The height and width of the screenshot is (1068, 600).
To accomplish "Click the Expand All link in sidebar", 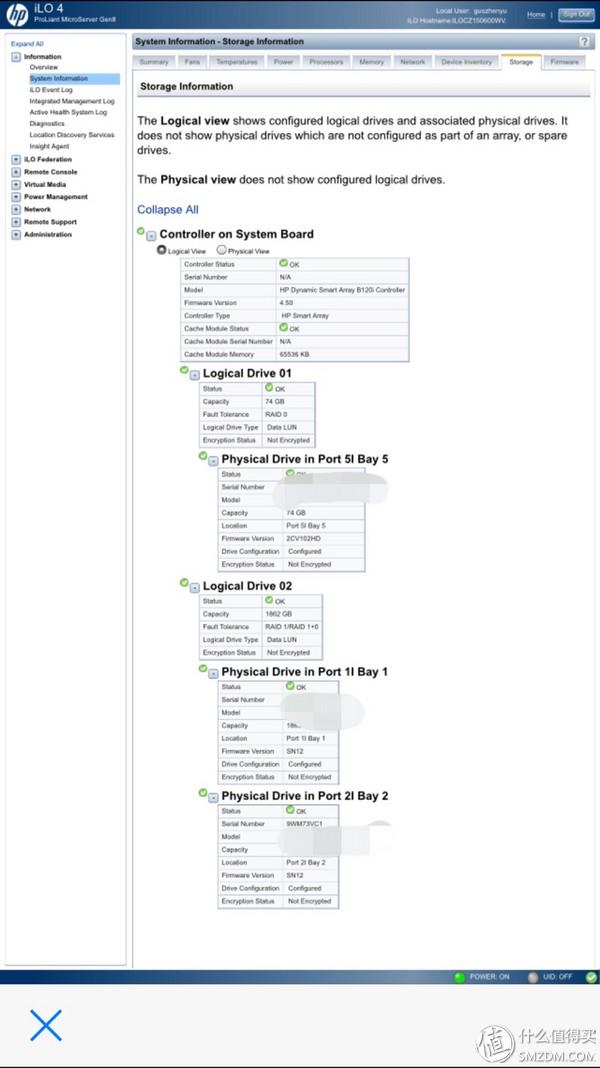I will (x=27, y=44).
